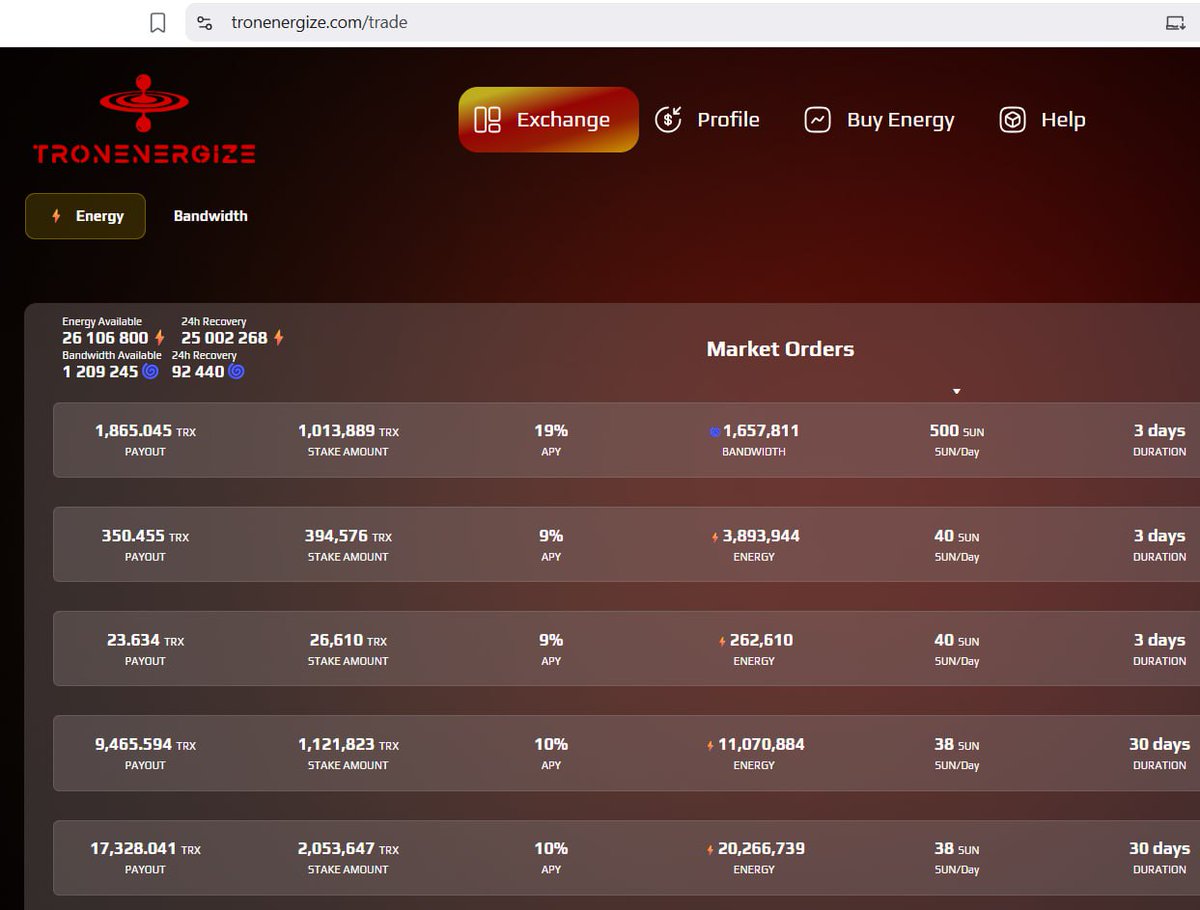Select order with 23.634 TRX payout
The image size is (1200, 910).
pos(626,648)
